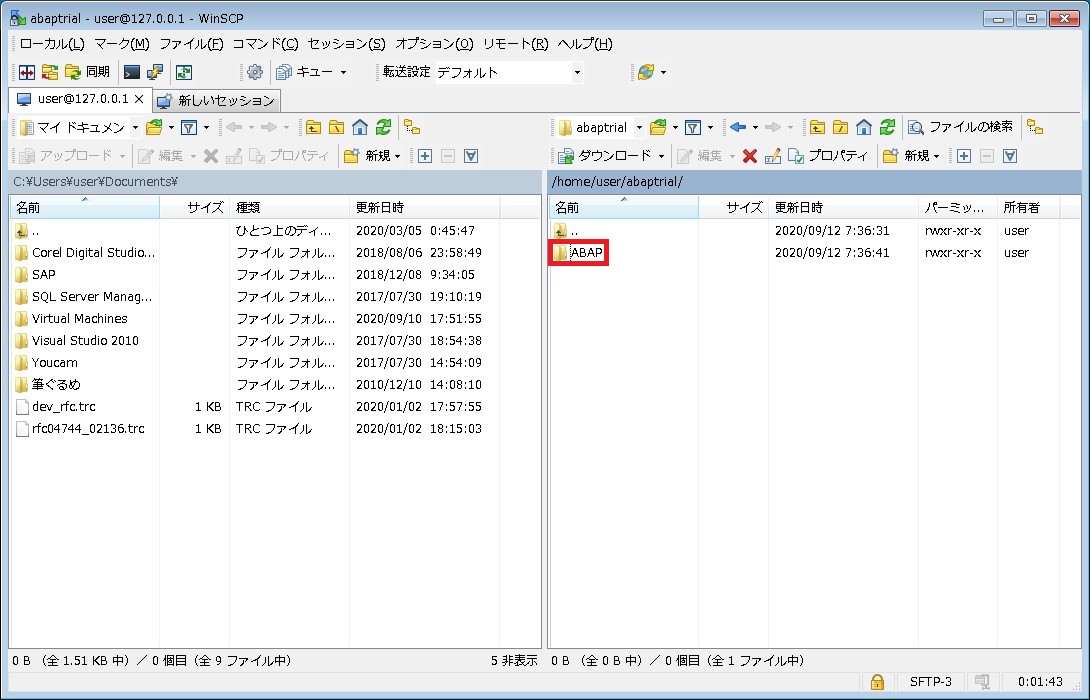
Task: Open terminal console icon in main toolbar
Action: [132, 72]
